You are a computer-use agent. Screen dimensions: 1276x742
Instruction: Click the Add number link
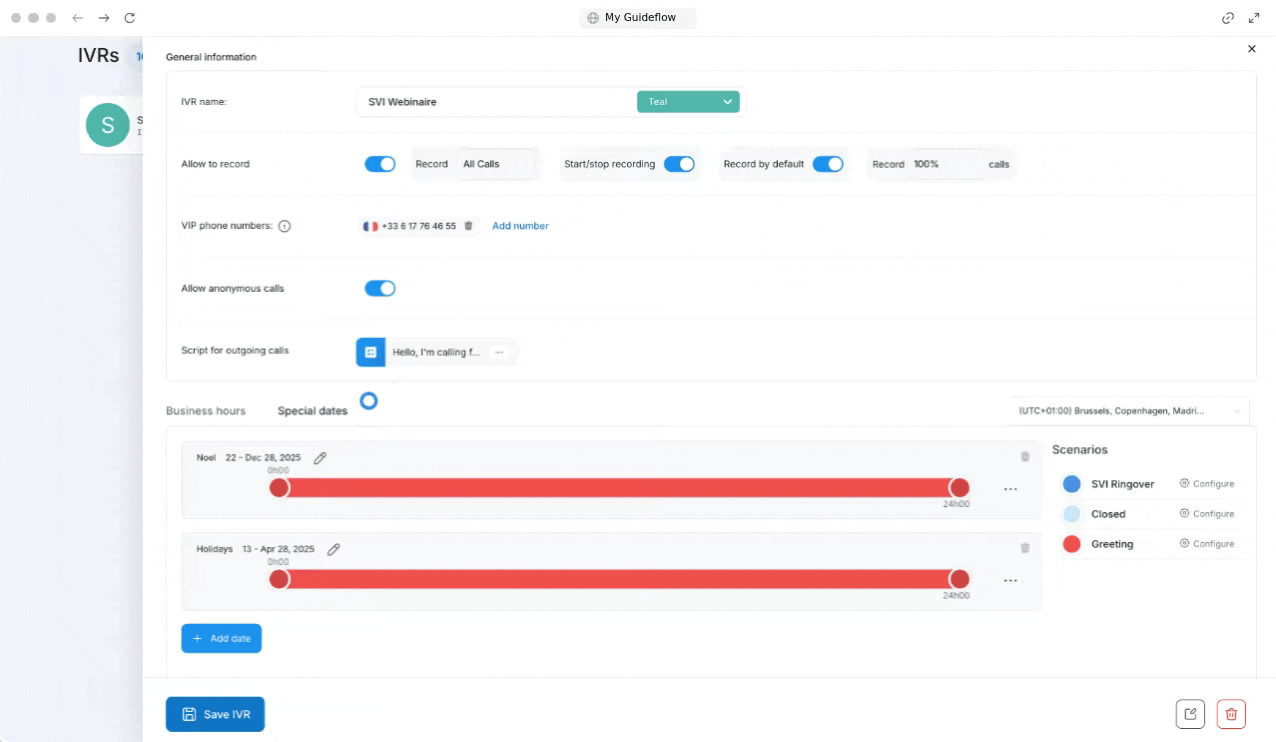520,226
